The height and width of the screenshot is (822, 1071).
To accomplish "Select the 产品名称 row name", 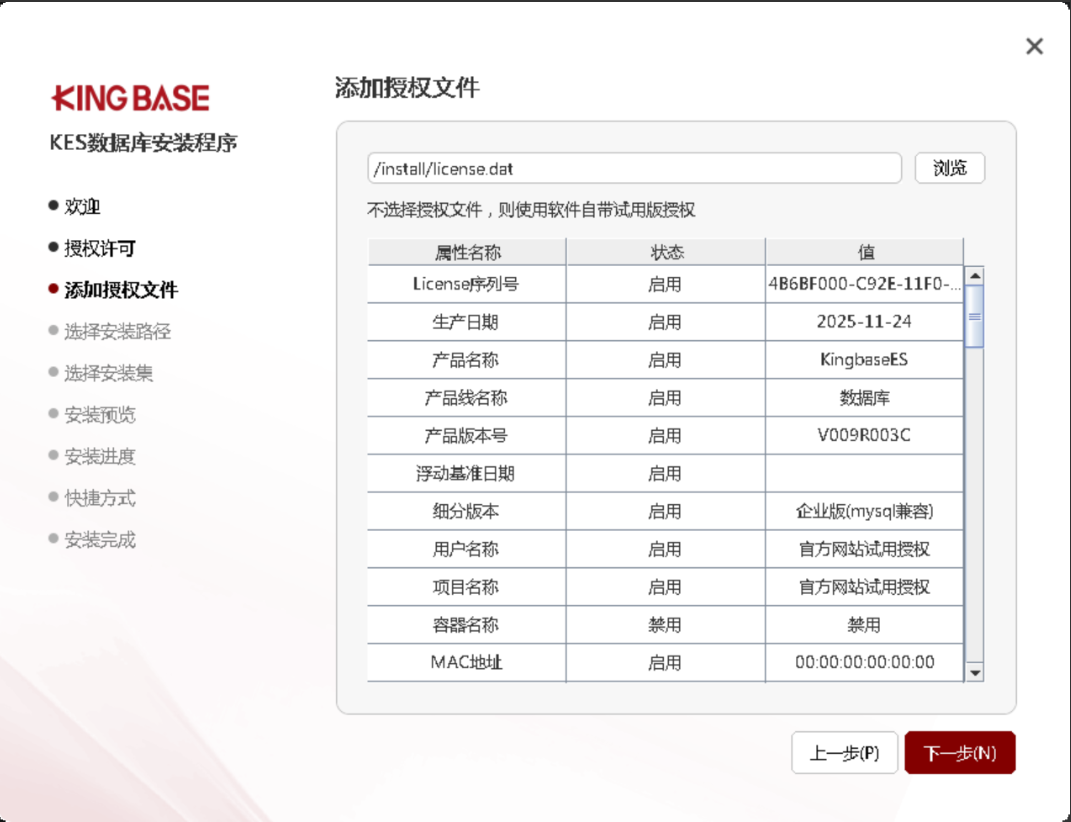I will (x=466, y=359).
